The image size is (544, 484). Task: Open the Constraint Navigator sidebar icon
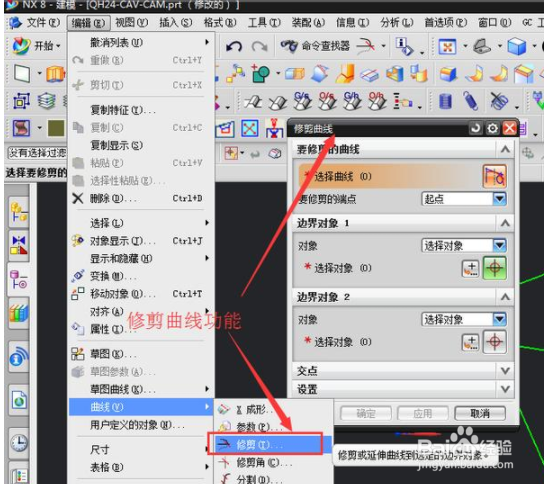(19, 245)
